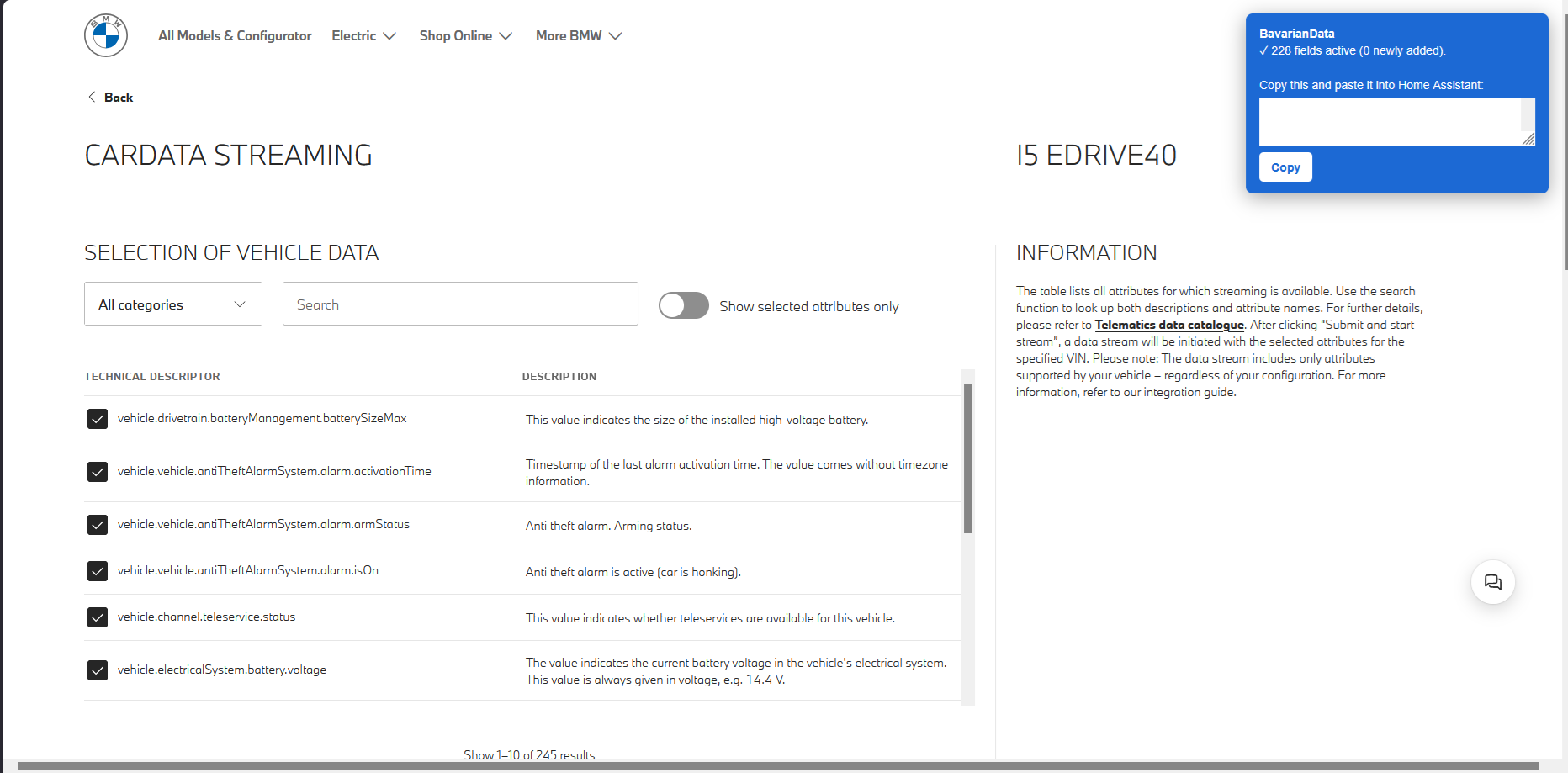Go back via the Back link
The image size is (1568, 773).
tap(119, 98)
